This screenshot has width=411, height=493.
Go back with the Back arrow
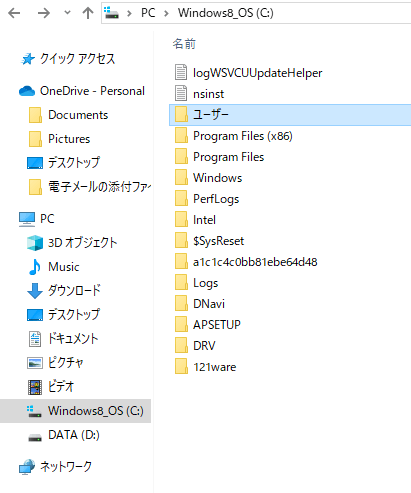[x=14, y=13]
